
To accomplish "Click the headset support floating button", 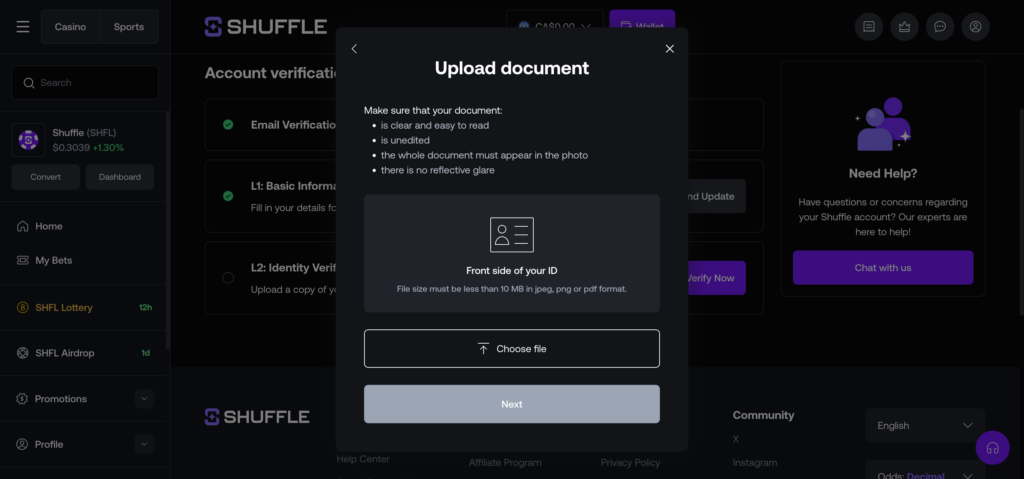I will click(x=993, y=448).
